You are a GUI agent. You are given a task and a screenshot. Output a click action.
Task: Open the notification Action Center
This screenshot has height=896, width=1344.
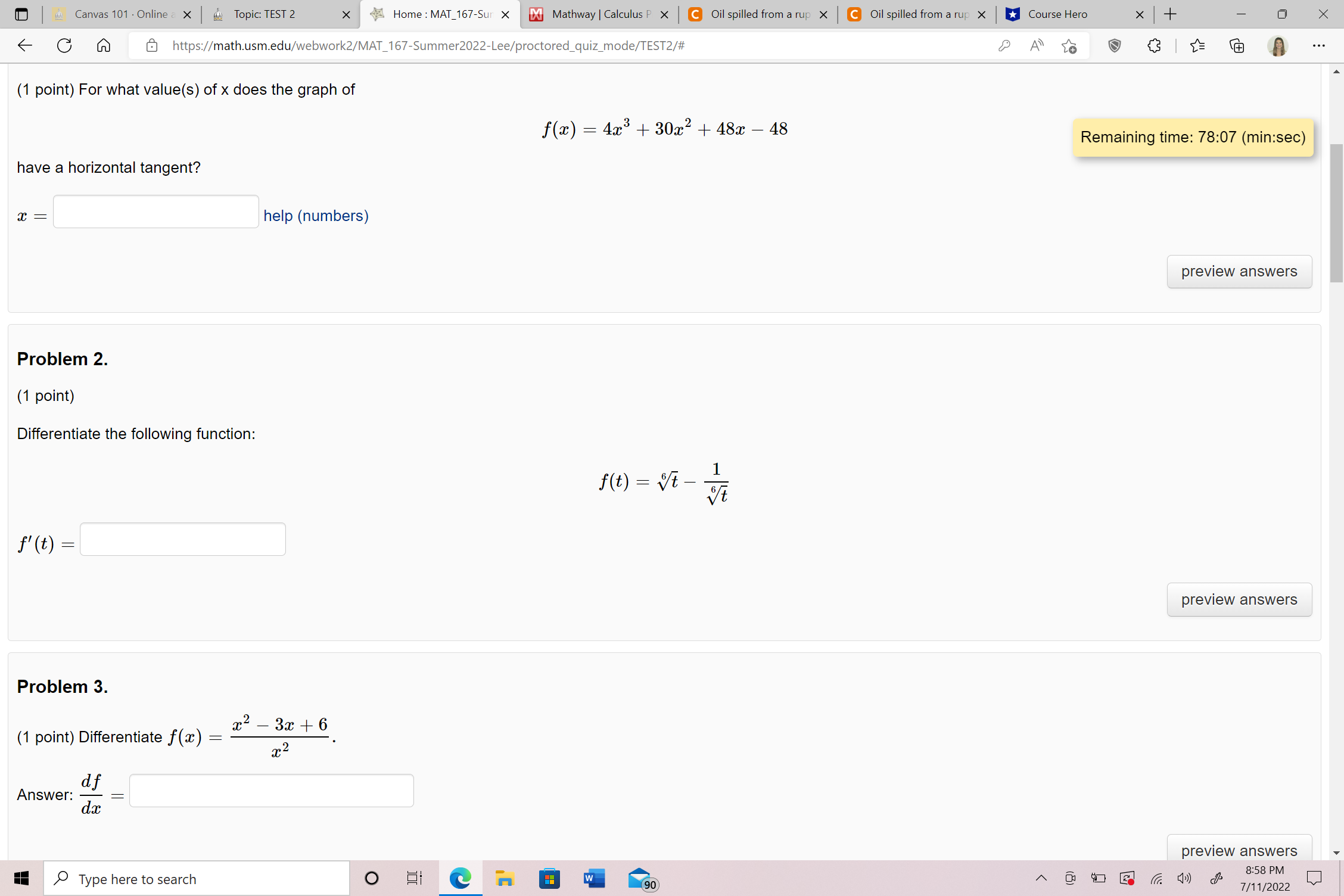click(1315, 878)
